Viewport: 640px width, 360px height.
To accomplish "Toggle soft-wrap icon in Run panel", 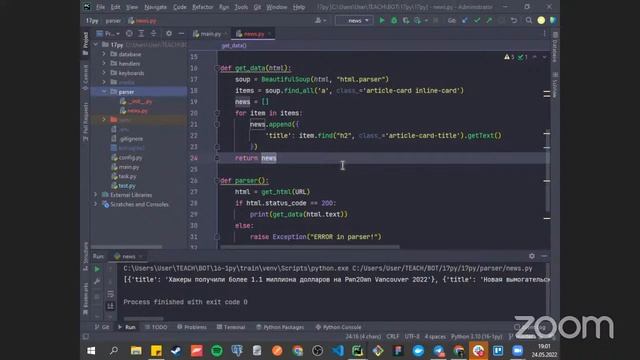I will click(110, 294).
